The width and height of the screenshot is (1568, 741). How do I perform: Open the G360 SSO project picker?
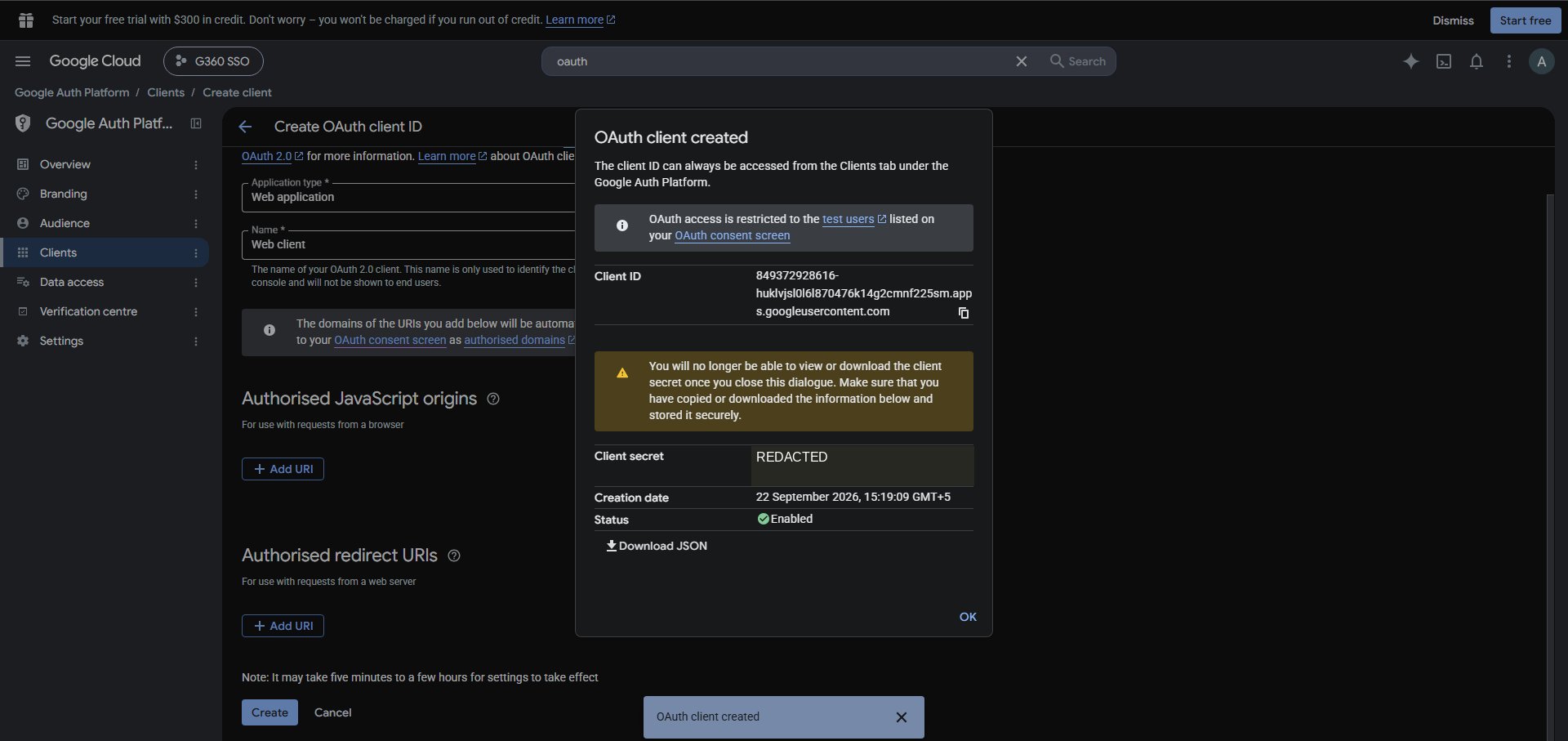(213, 61)
